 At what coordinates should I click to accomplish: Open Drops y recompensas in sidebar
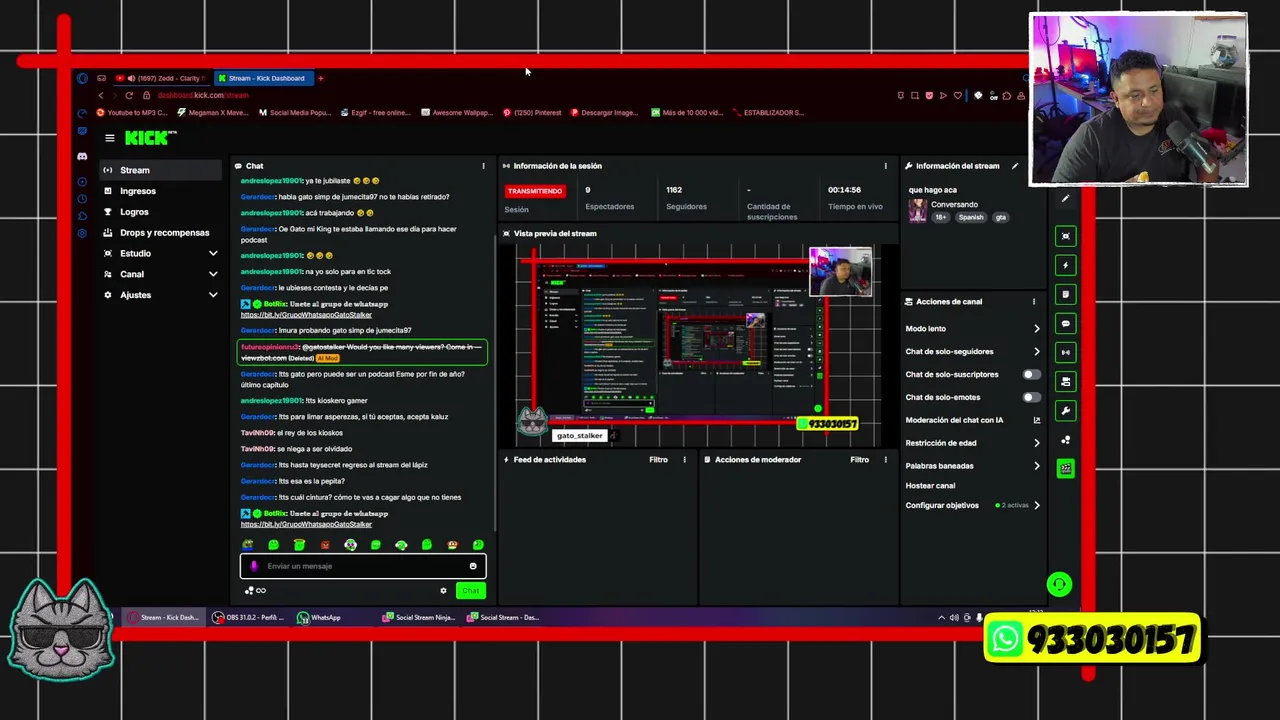(160, 233)
